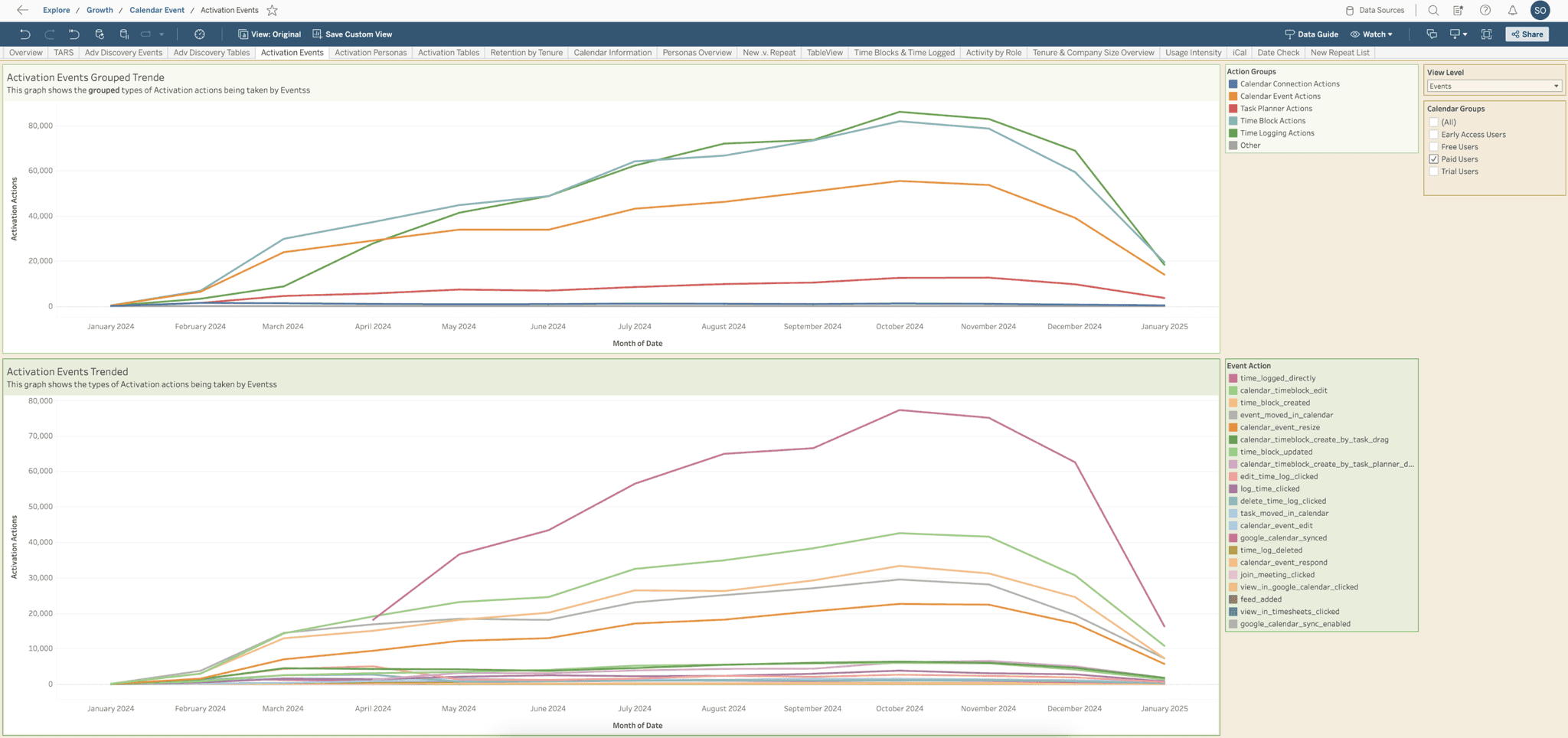Switch to the iCal tab

click(1240, 53)
